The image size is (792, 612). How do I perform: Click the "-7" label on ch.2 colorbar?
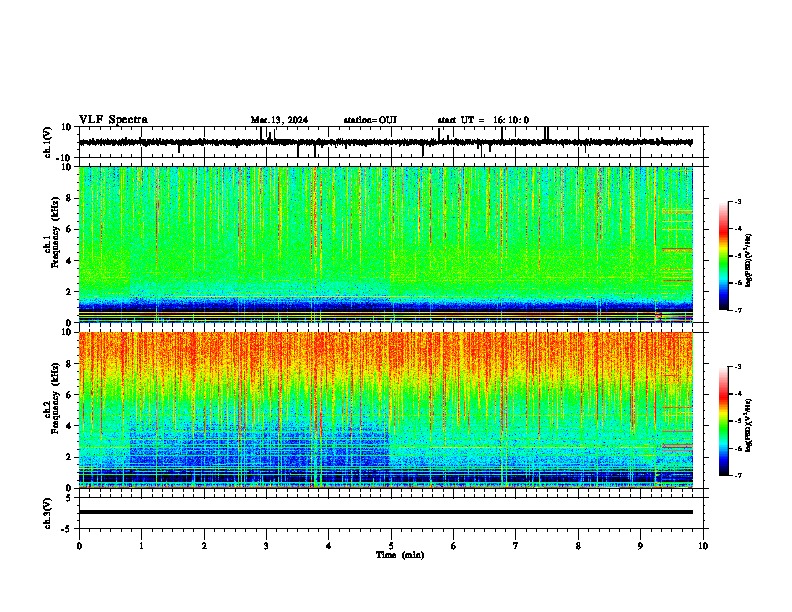pyautogui.click(x=738, y=475)
